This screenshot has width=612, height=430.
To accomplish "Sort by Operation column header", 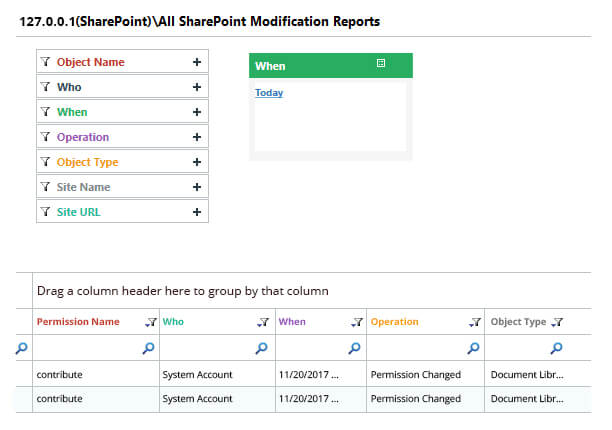I will [x=394, y=322].
